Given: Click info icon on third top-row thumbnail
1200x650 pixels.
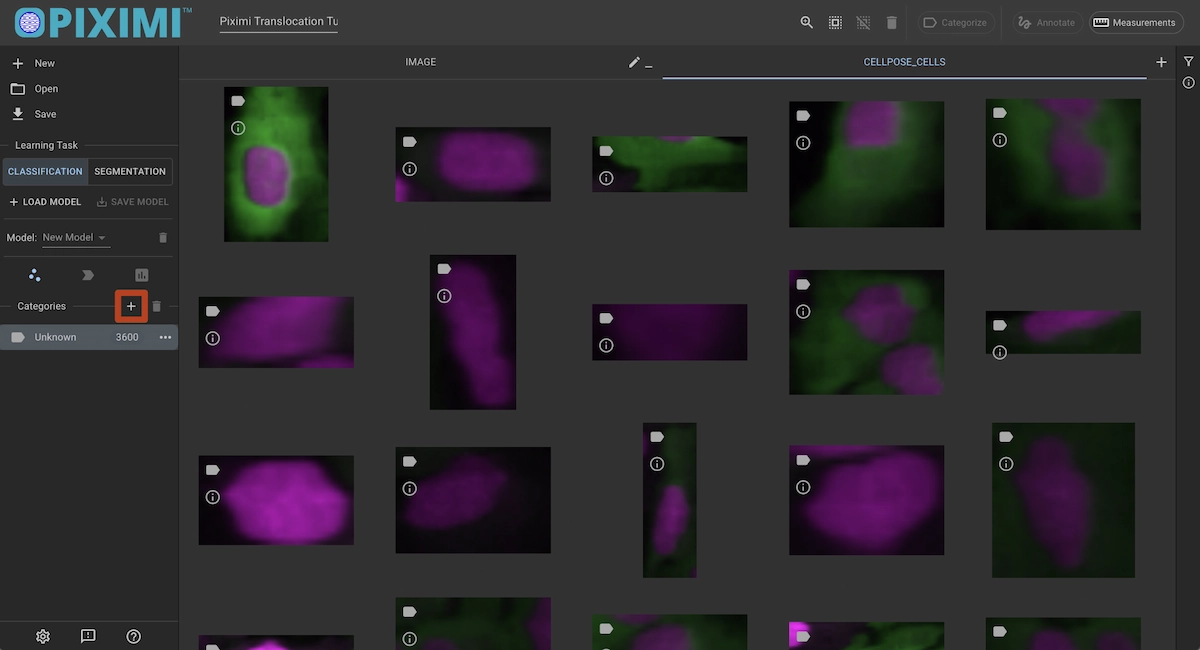Looking at the screenshot, I should 606,178.
